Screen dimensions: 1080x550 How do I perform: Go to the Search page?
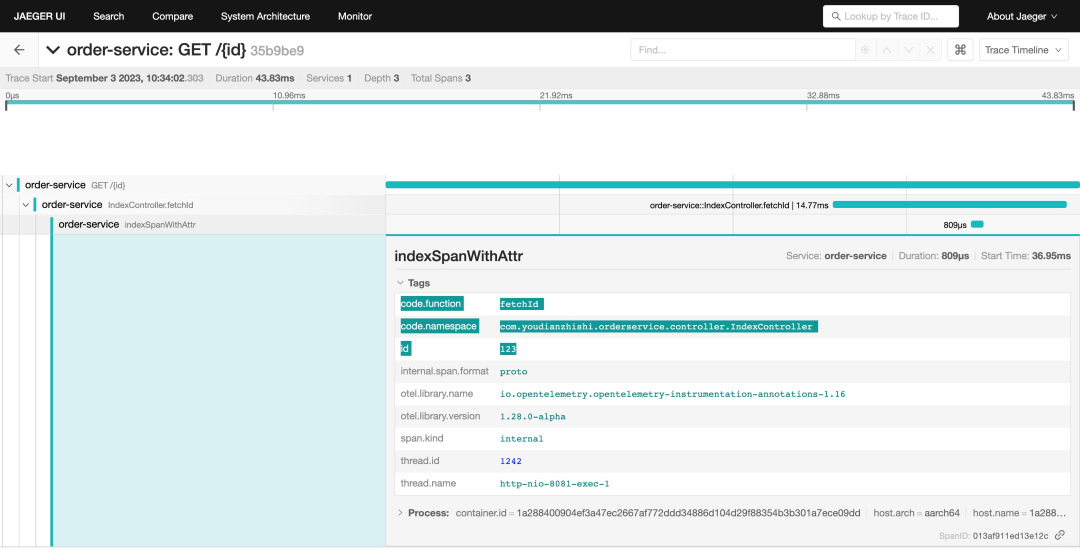tap(109, 16)
